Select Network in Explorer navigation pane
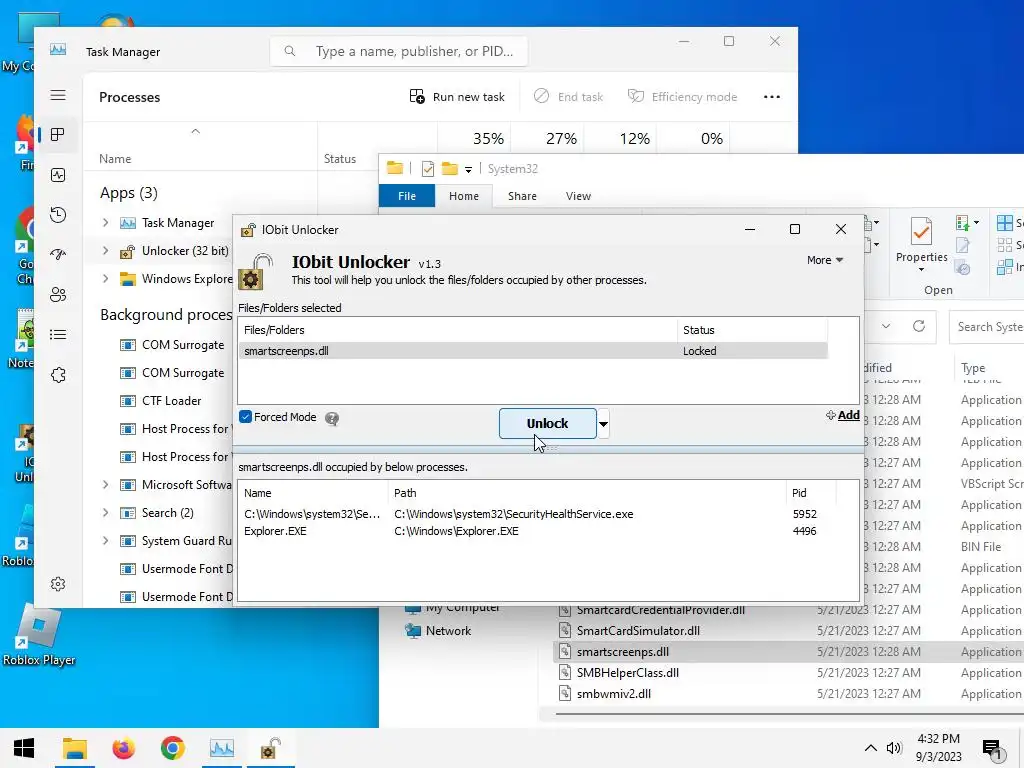 click(x=439, y=631)
